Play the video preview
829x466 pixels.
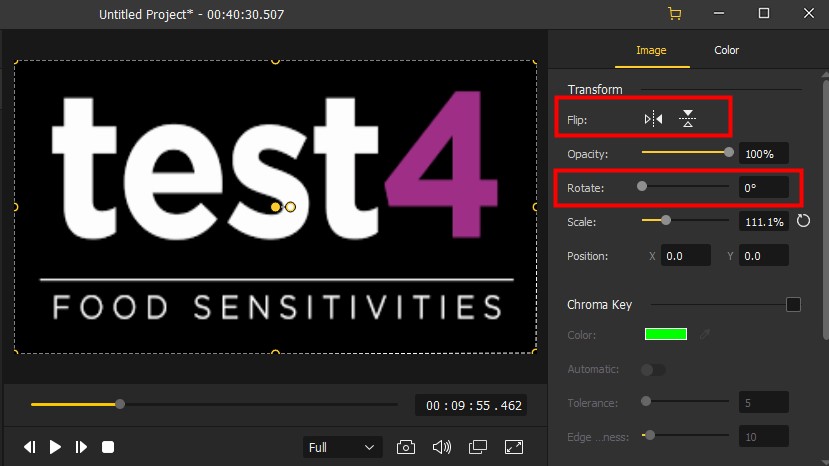[x=56, y=447]
